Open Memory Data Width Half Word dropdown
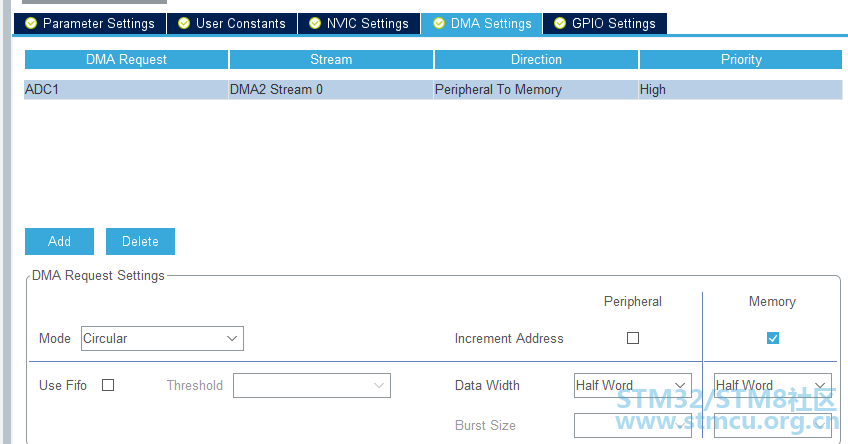Viewport: 848px width, 444px height. coord(773,386)
